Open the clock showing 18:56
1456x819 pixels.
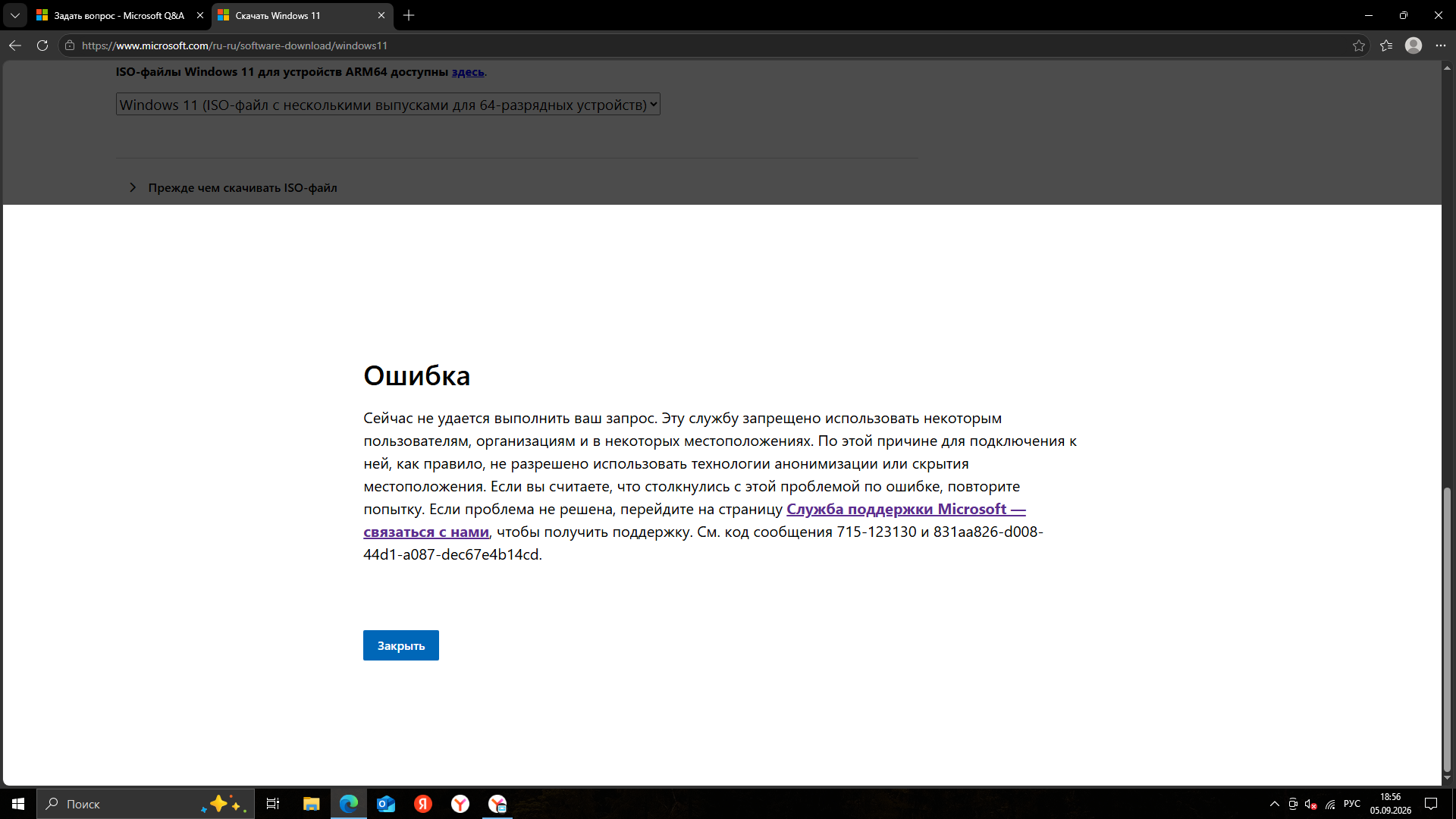pyautogui.click(x=1390, y=804)
